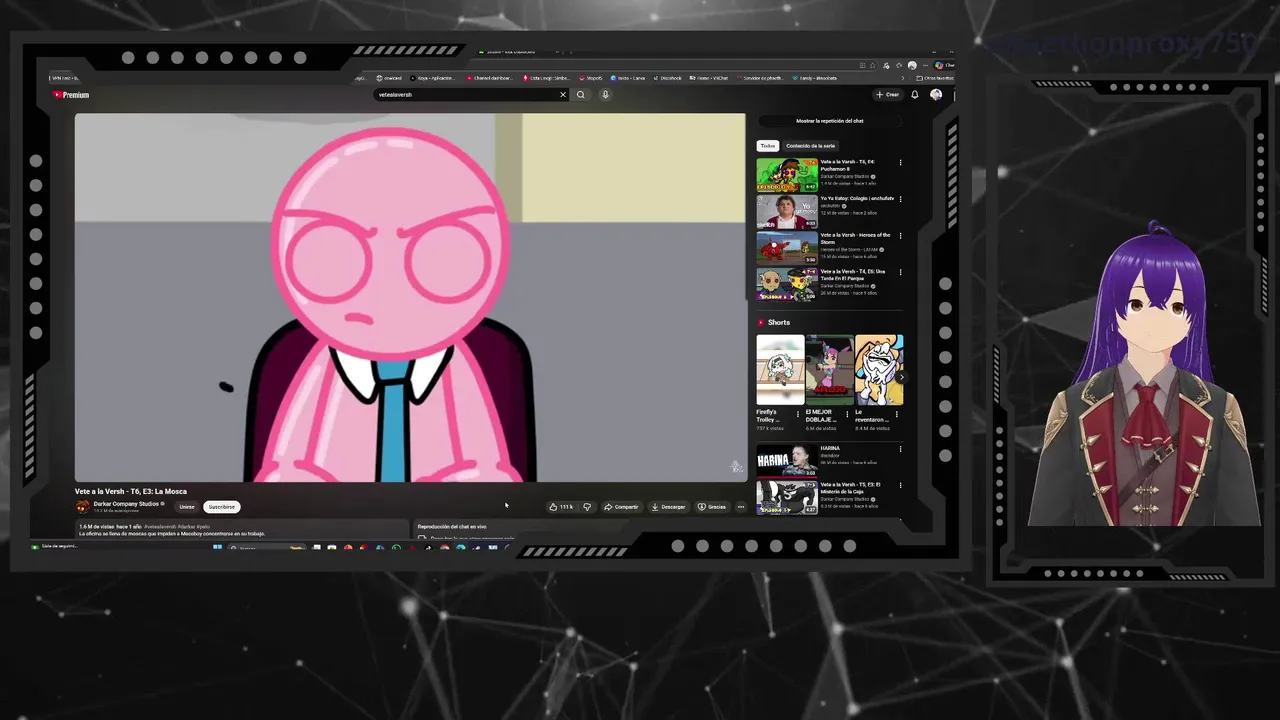Open options for Puchamon 8 video
1280x720 pixels.
pos(900,162)
